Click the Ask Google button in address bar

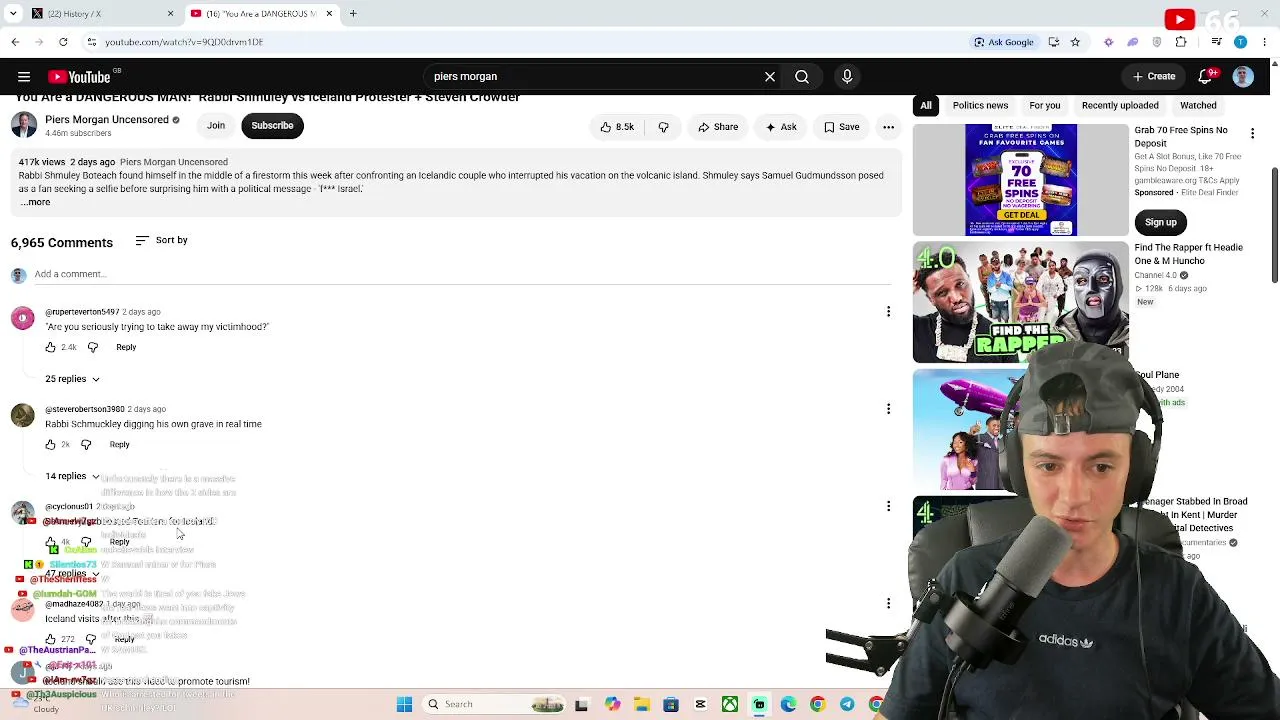coord(1004,42)
